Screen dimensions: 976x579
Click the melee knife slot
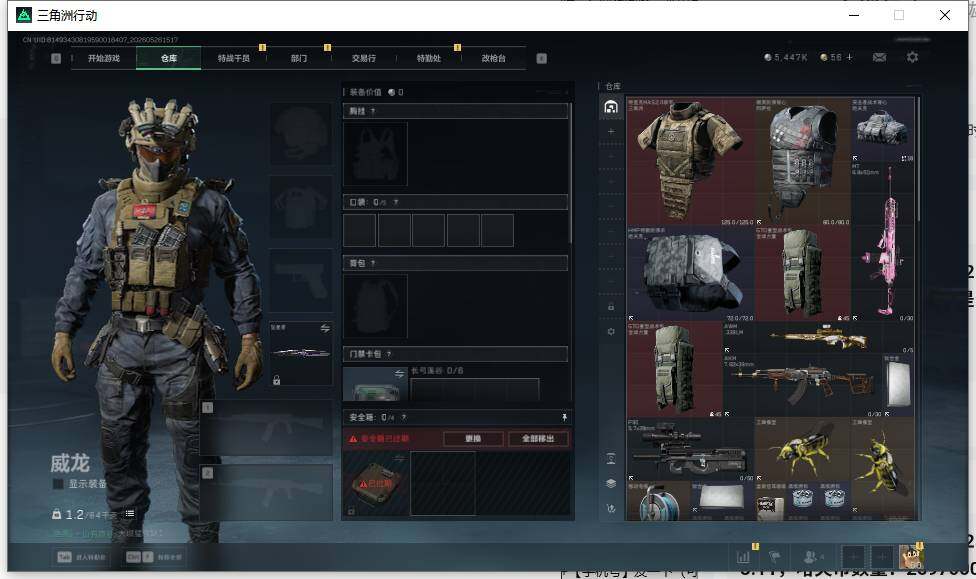tap(301, 353)
